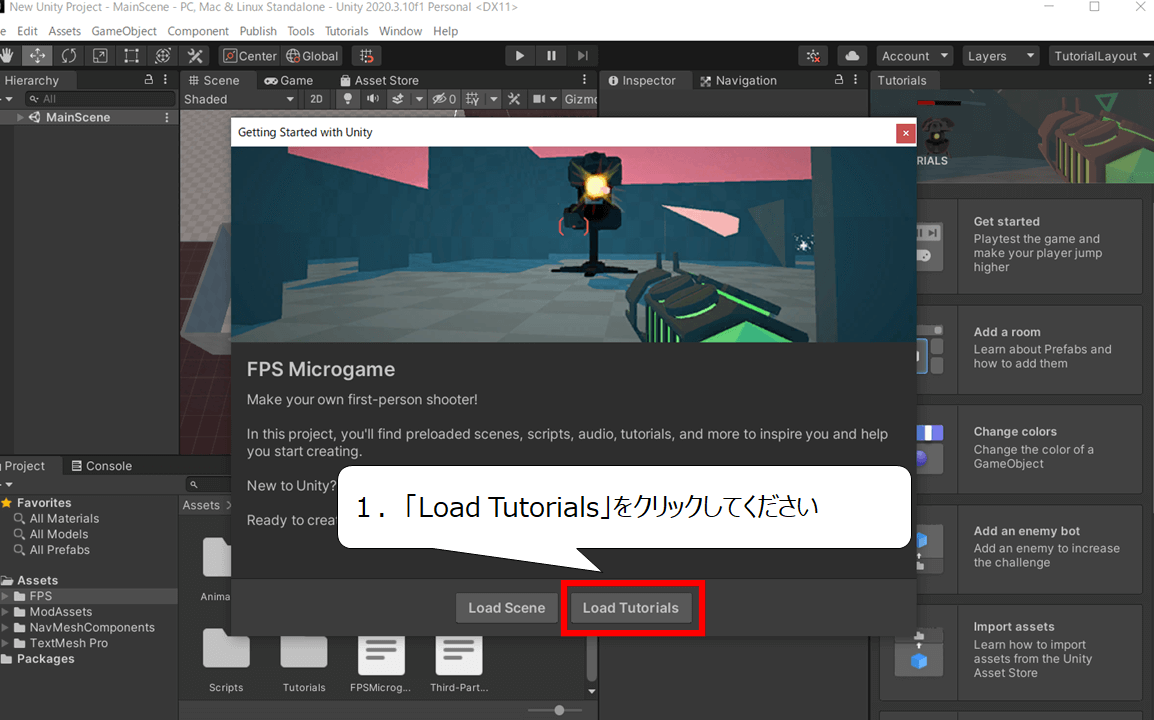Select the Rect tool
The image size is (1154, 720).
click(131, 56)
